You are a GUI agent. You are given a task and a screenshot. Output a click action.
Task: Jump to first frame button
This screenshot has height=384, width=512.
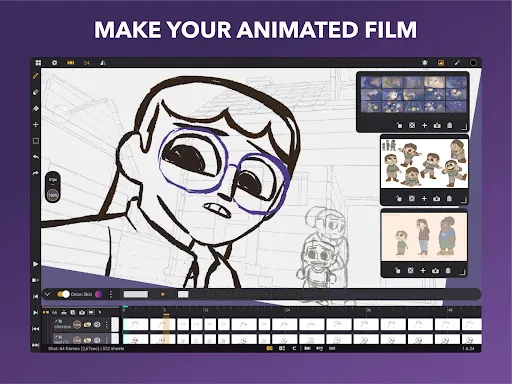36,329
